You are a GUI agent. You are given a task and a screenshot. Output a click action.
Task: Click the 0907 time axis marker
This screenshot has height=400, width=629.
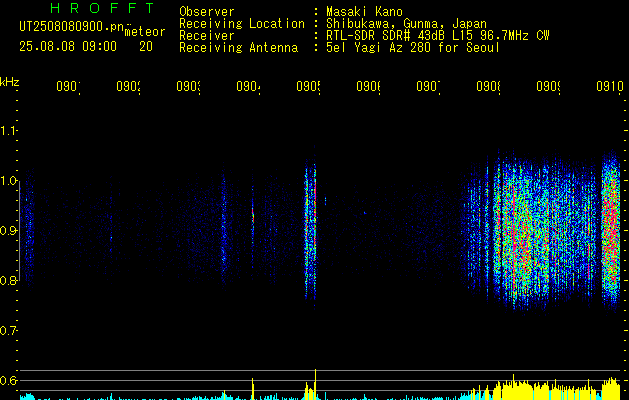pyautogui.click(x=428, y=86)
